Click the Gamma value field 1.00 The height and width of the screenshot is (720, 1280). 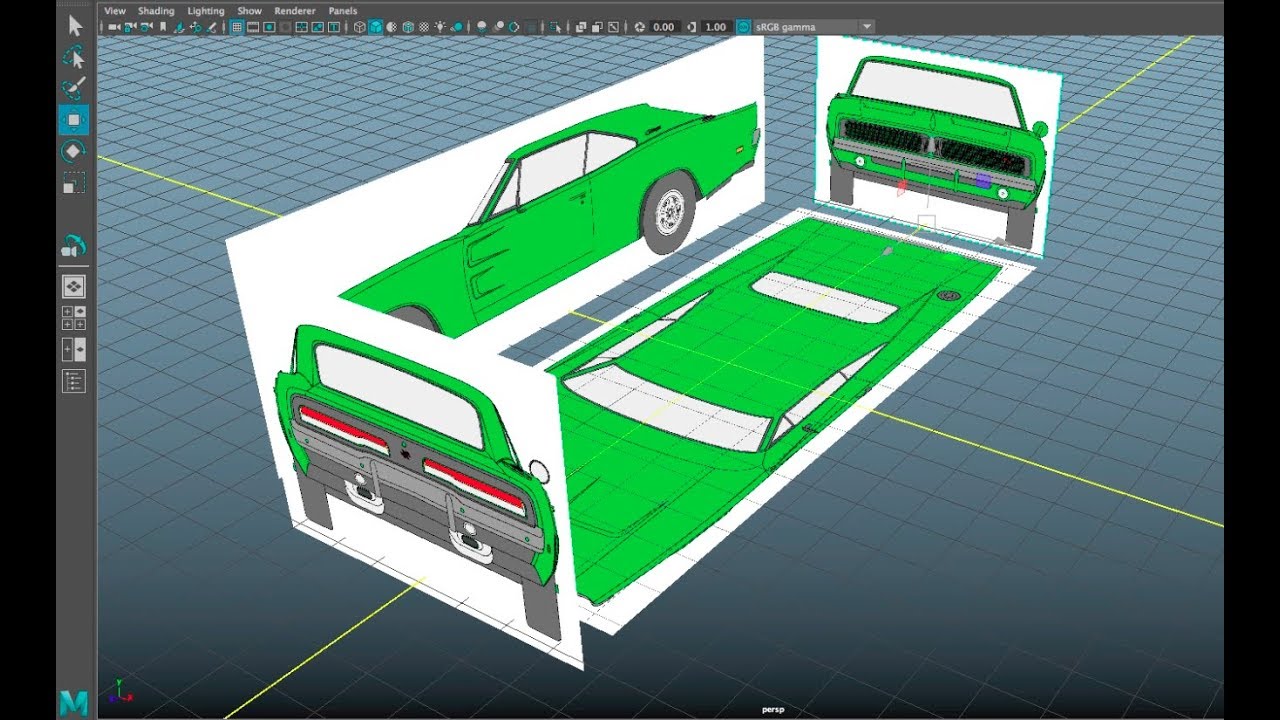tap(716, 27)
